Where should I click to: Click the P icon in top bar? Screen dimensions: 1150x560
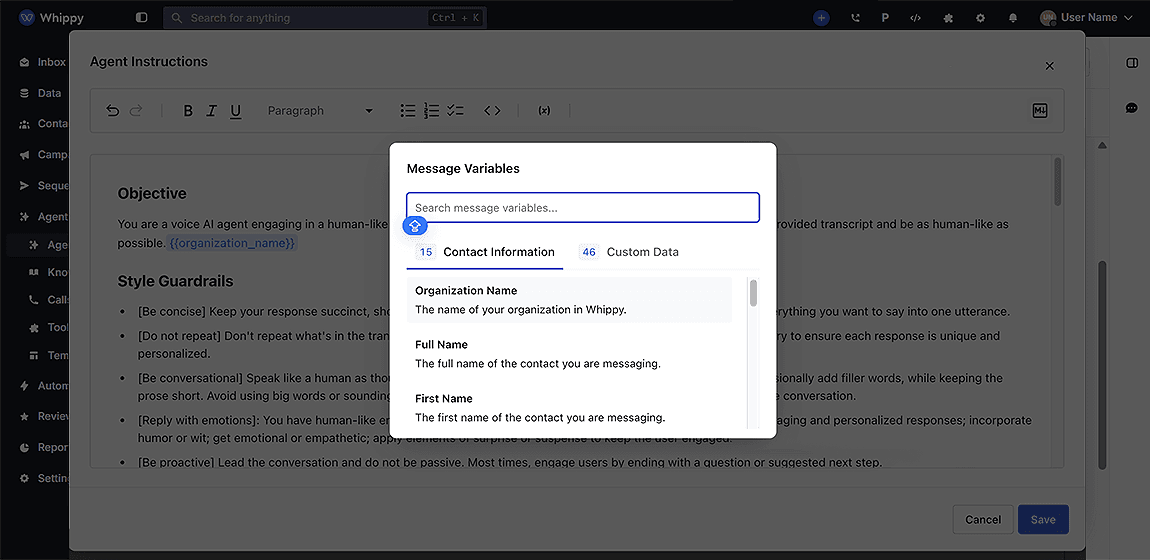point(885,18)
